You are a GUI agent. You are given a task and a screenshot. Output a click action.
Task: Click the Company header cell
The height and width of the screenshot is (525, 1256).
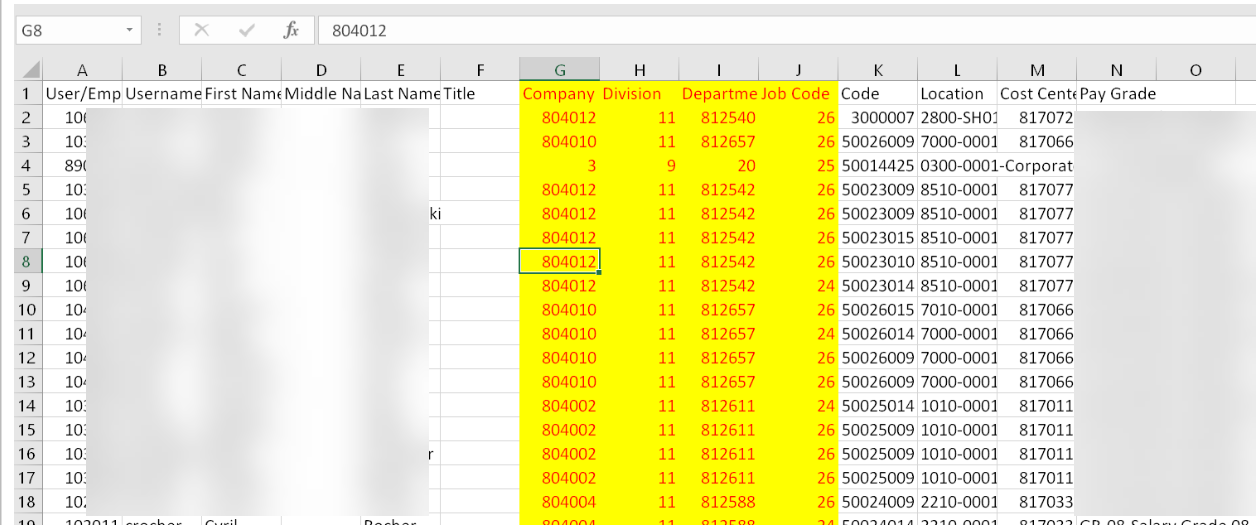(x=560, y=93)
